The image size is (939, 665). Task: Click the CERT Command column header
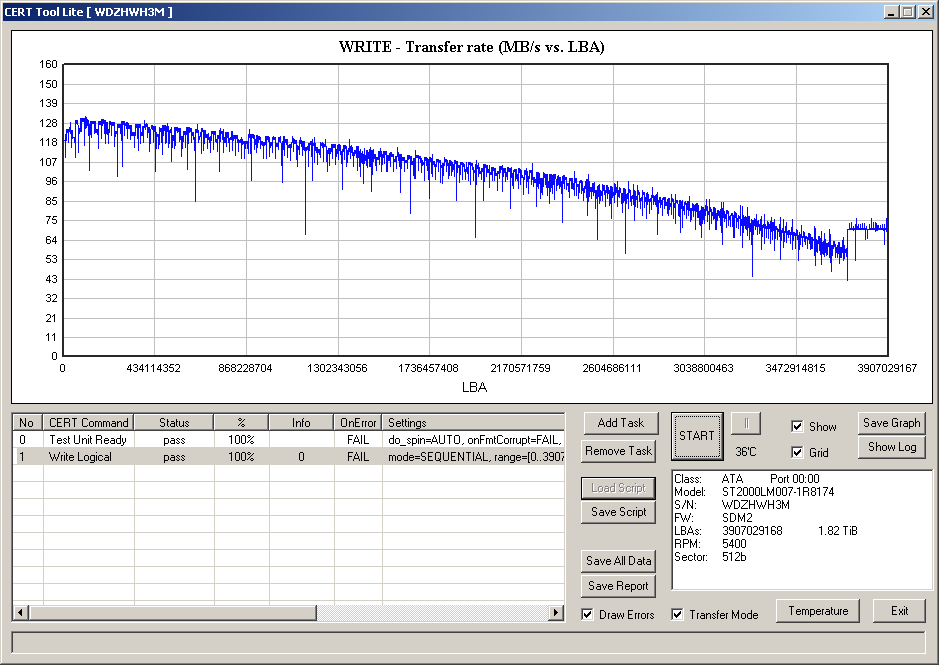88,423
